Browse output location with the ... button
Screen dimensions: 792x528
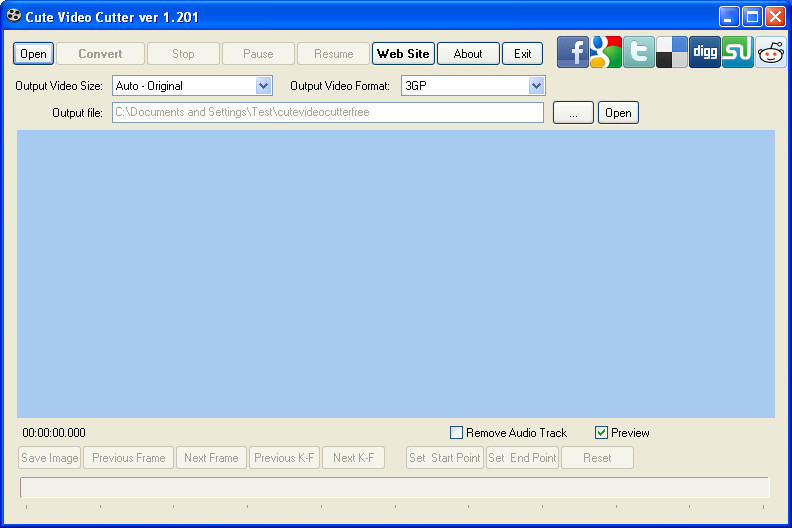click(573, 113)
